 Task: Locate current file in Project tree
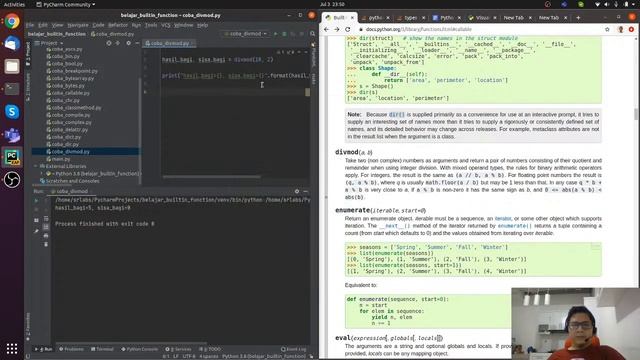click(109, 43)
